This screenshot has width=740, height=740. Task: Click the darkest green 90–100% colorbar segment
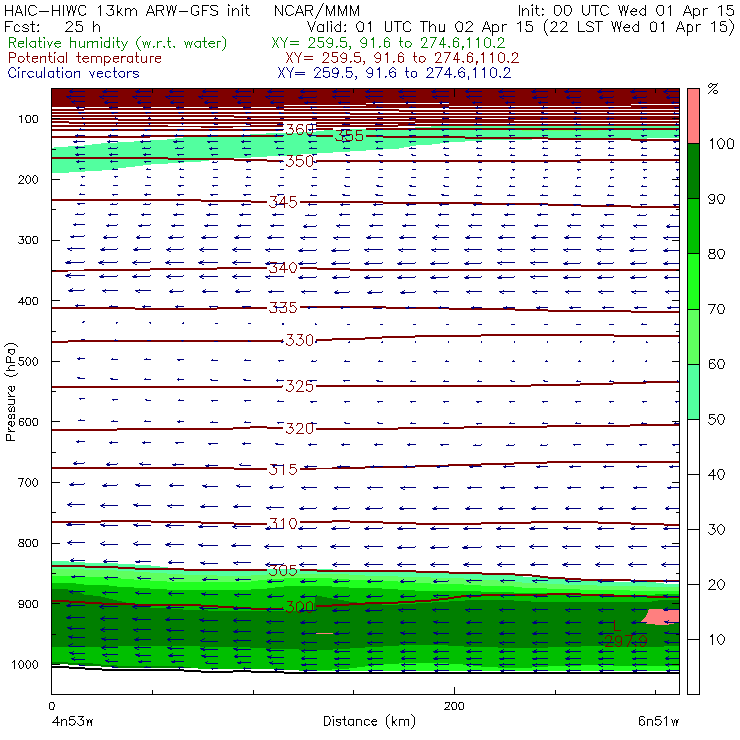click(693, 171)
